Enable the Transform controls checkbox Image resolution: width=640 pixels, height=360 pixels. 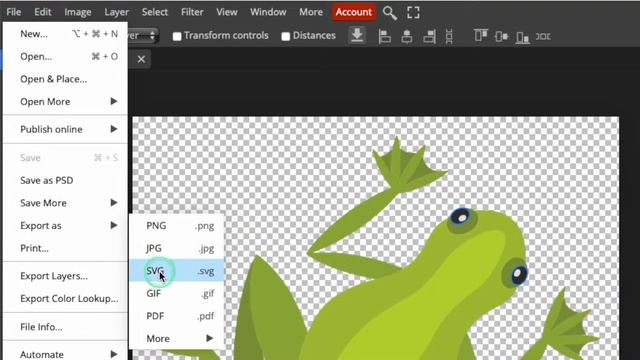tap(176, 36)
